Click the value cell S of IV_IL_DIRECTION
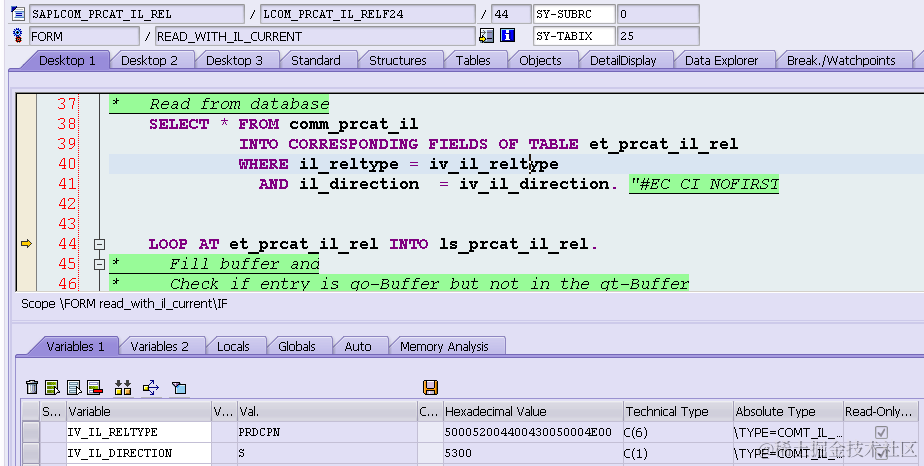 (326, 452)
